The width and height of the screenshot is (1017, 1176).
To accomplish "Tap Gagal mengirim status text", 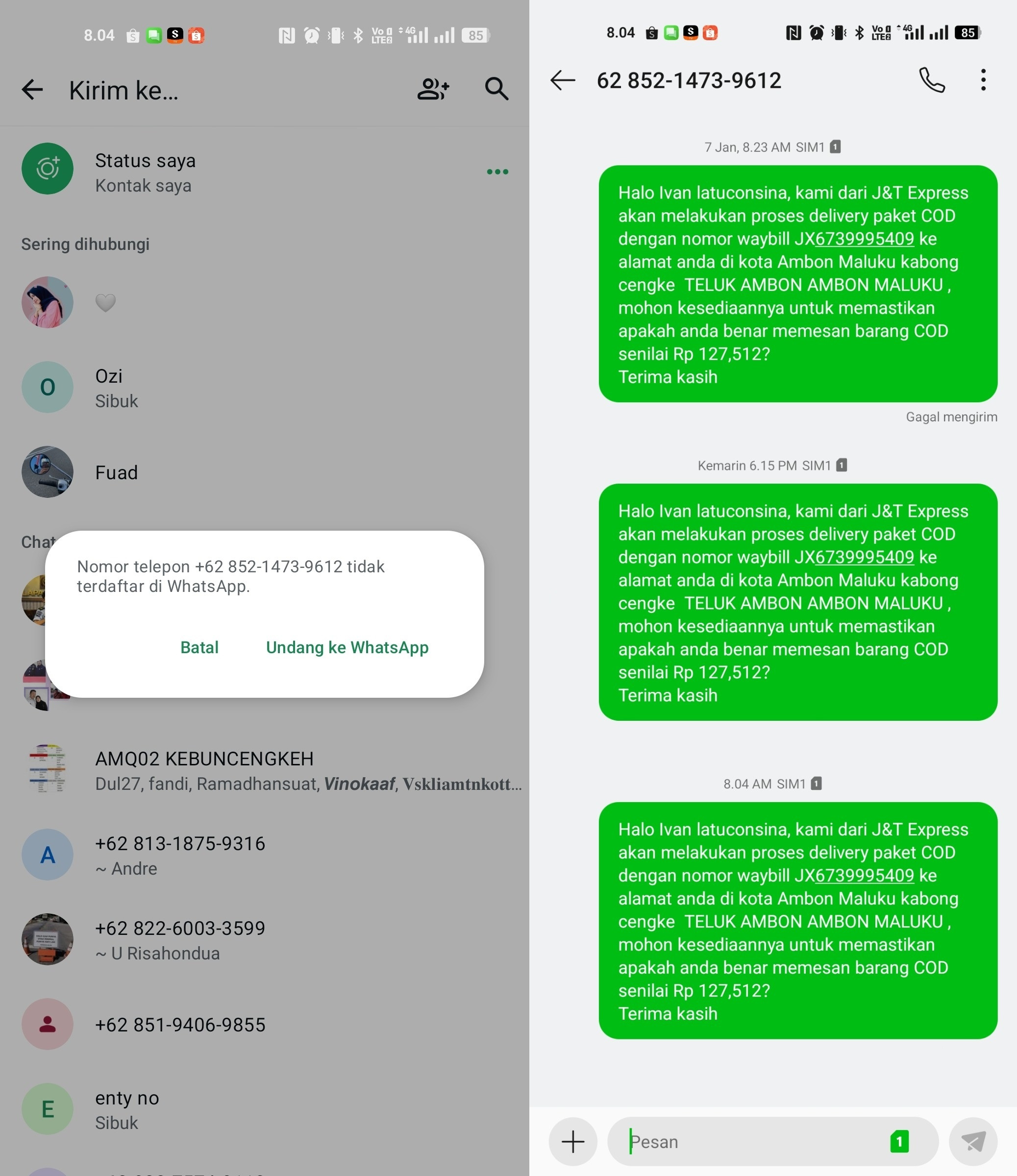I will 951,417.
